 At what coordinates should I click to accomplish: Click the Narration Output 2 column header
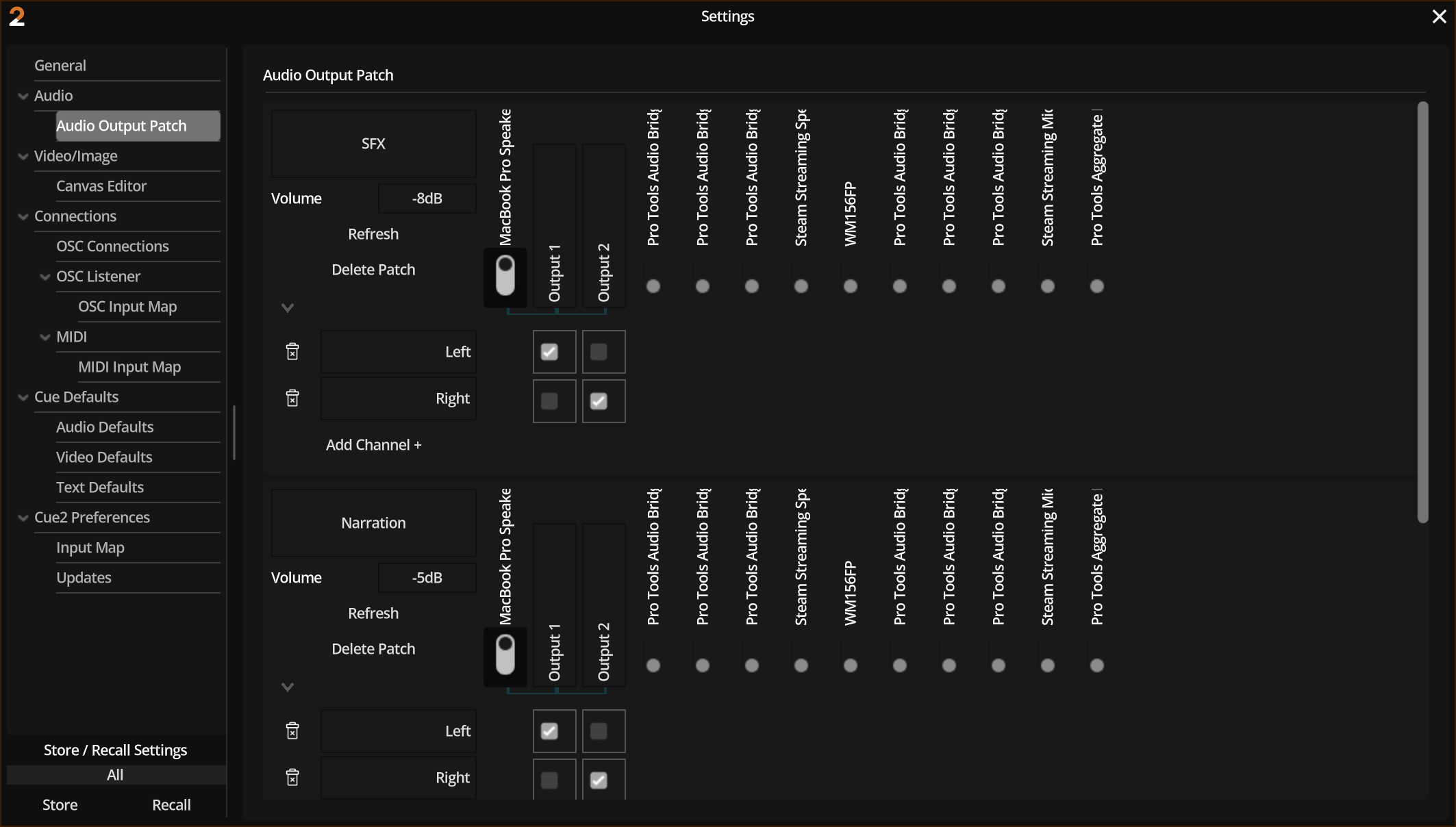pos(604,605)
